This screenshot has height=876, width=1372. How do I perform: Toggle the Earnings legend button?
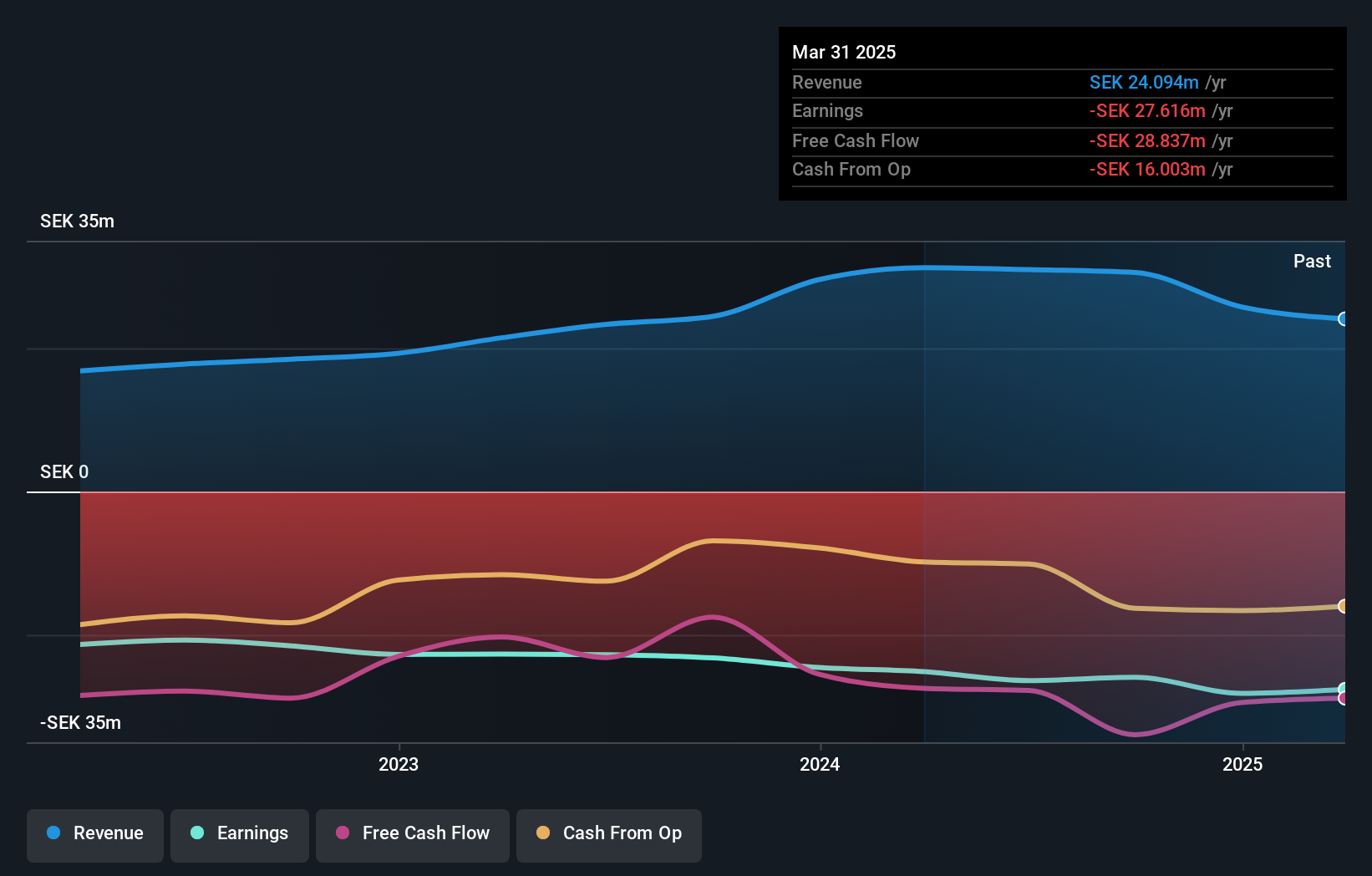240,835
